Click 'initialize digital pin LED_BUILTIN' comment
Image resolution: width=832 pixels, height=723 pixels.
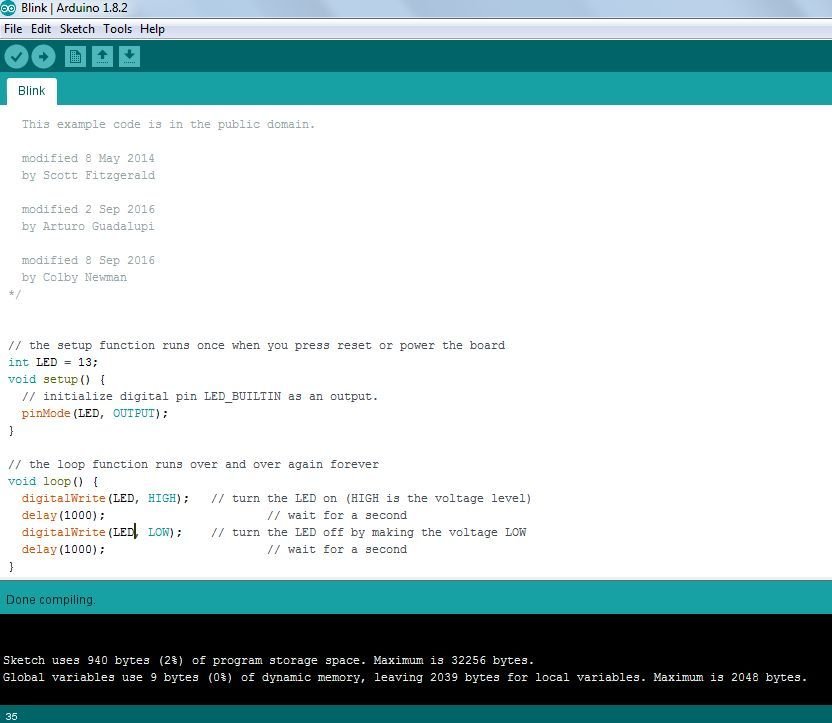200,396
